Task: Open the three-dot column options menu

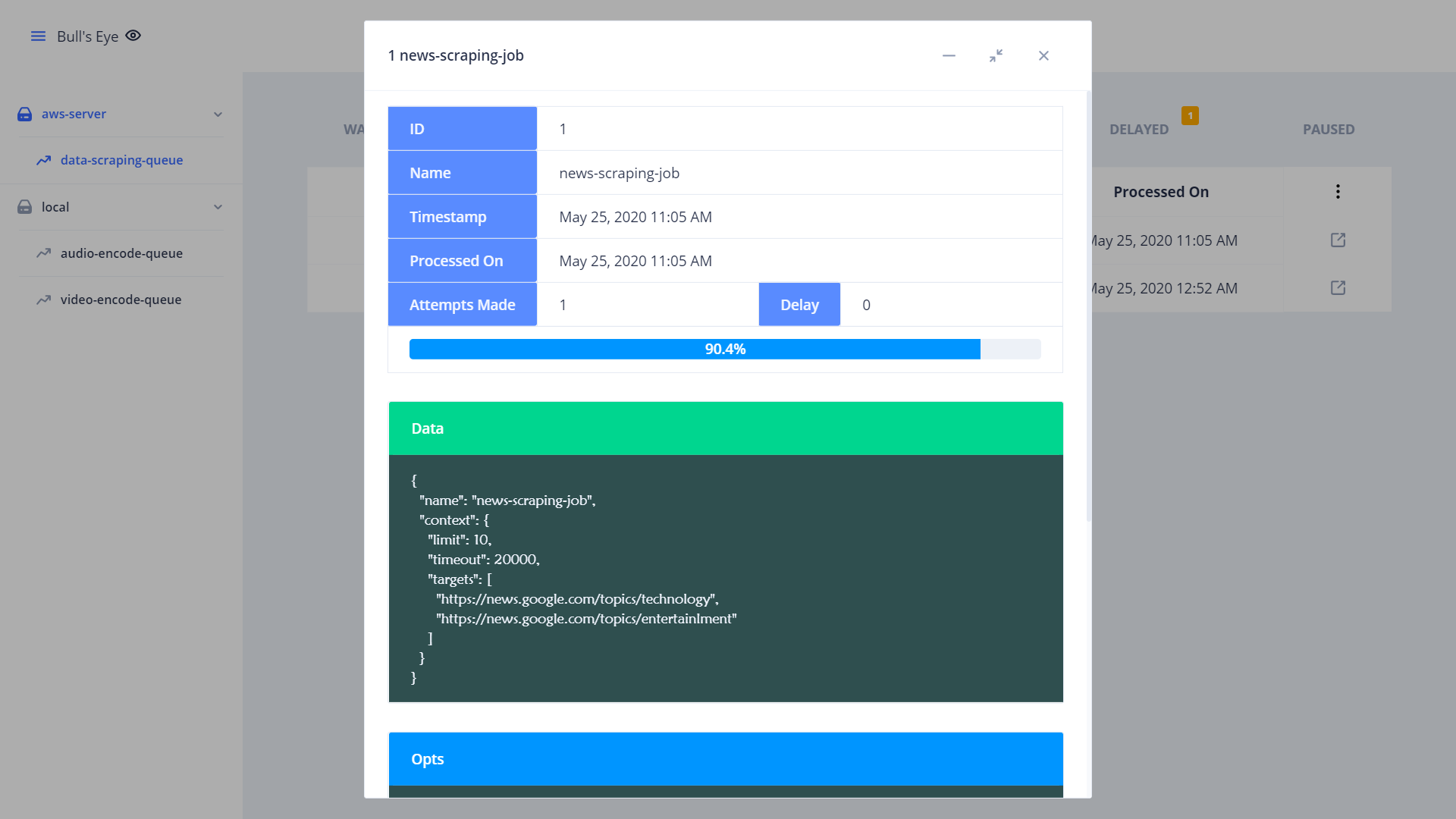Action: coord(1338,192)
